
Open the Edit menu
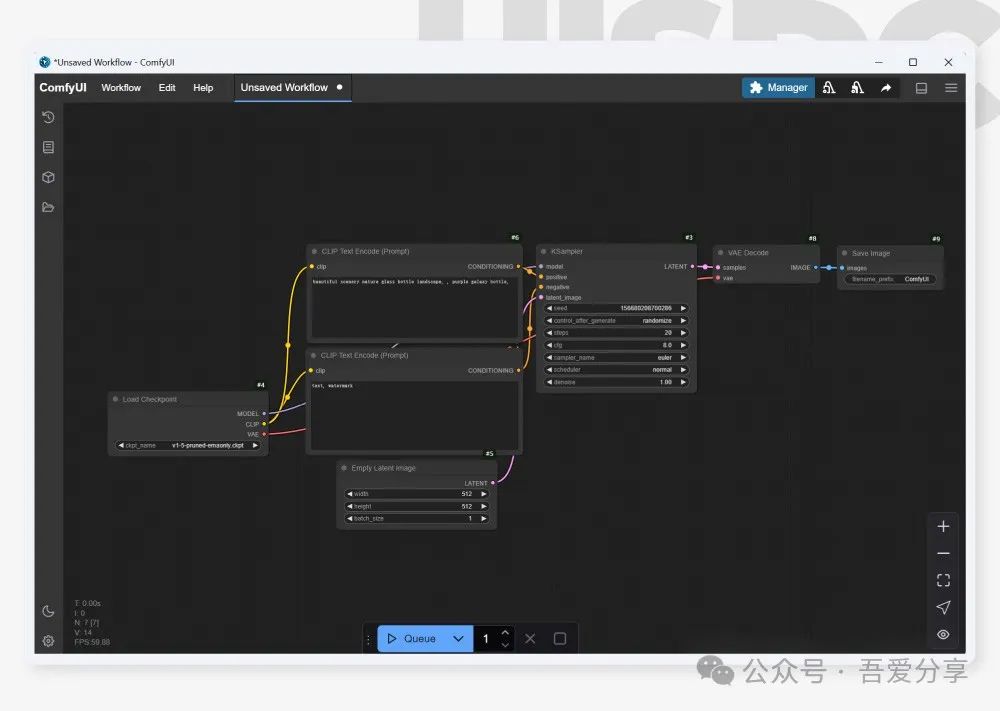click(167, 87)
